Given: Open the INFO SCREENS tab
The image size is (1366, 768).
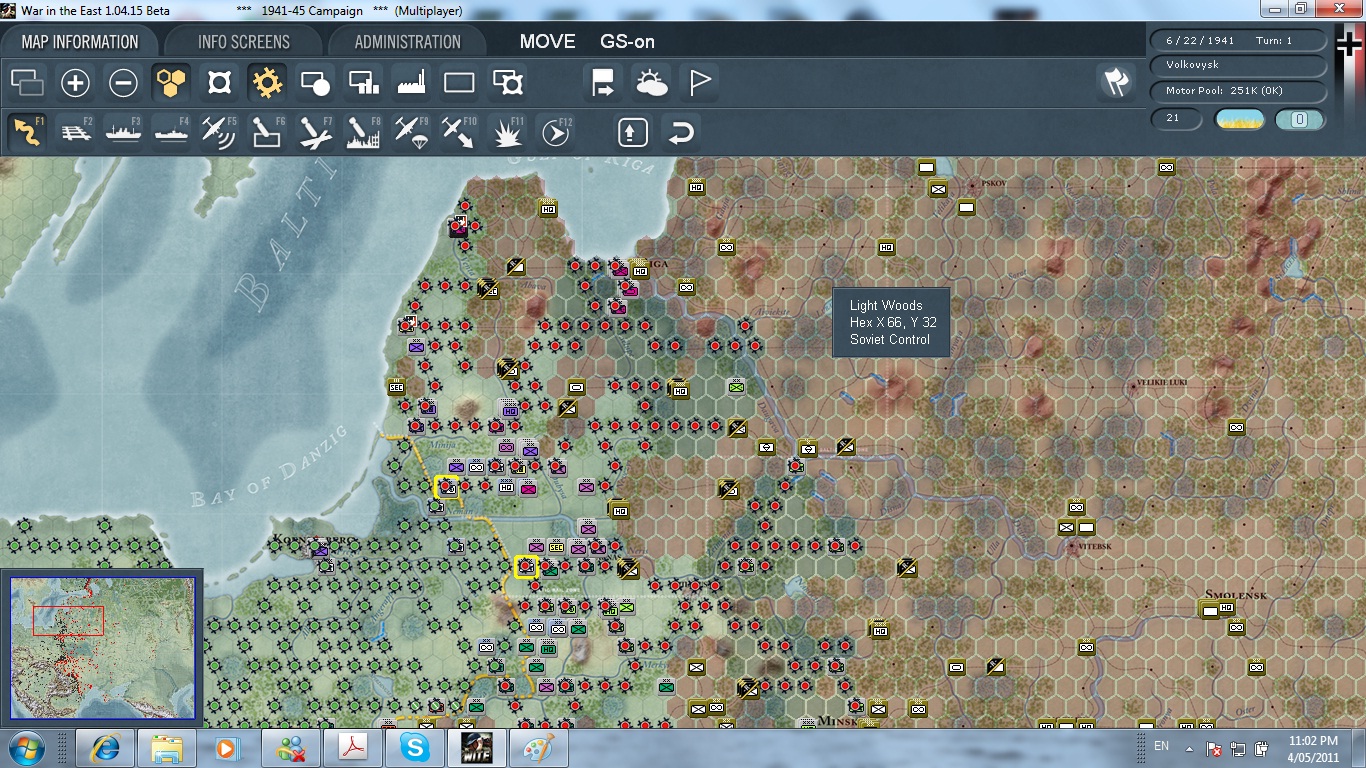Looking at the screenshot, I should click(x=244, y=42).
